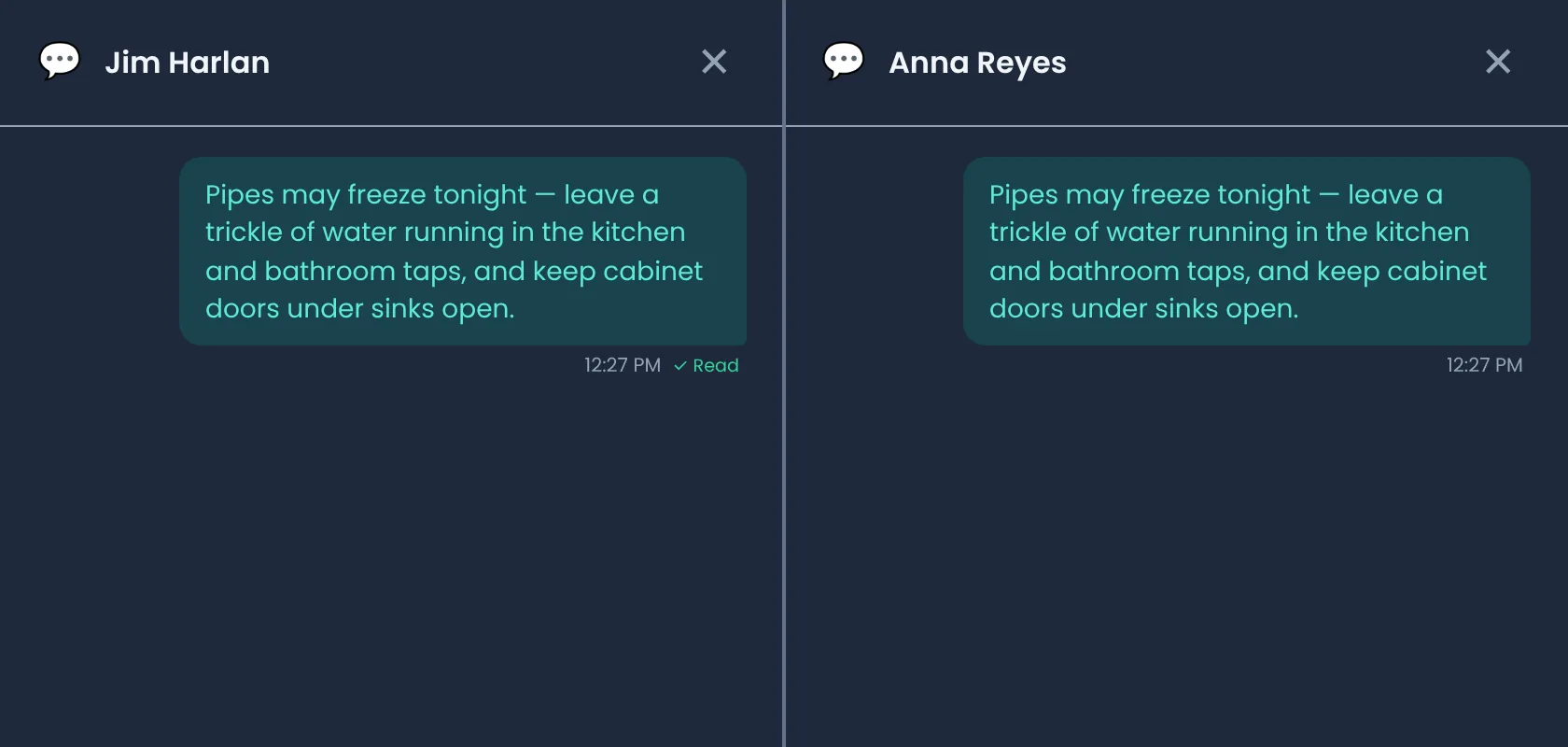Close the Jim Harlan chat panel
This screenshot has width=1568, height=747.
[714, 62]
